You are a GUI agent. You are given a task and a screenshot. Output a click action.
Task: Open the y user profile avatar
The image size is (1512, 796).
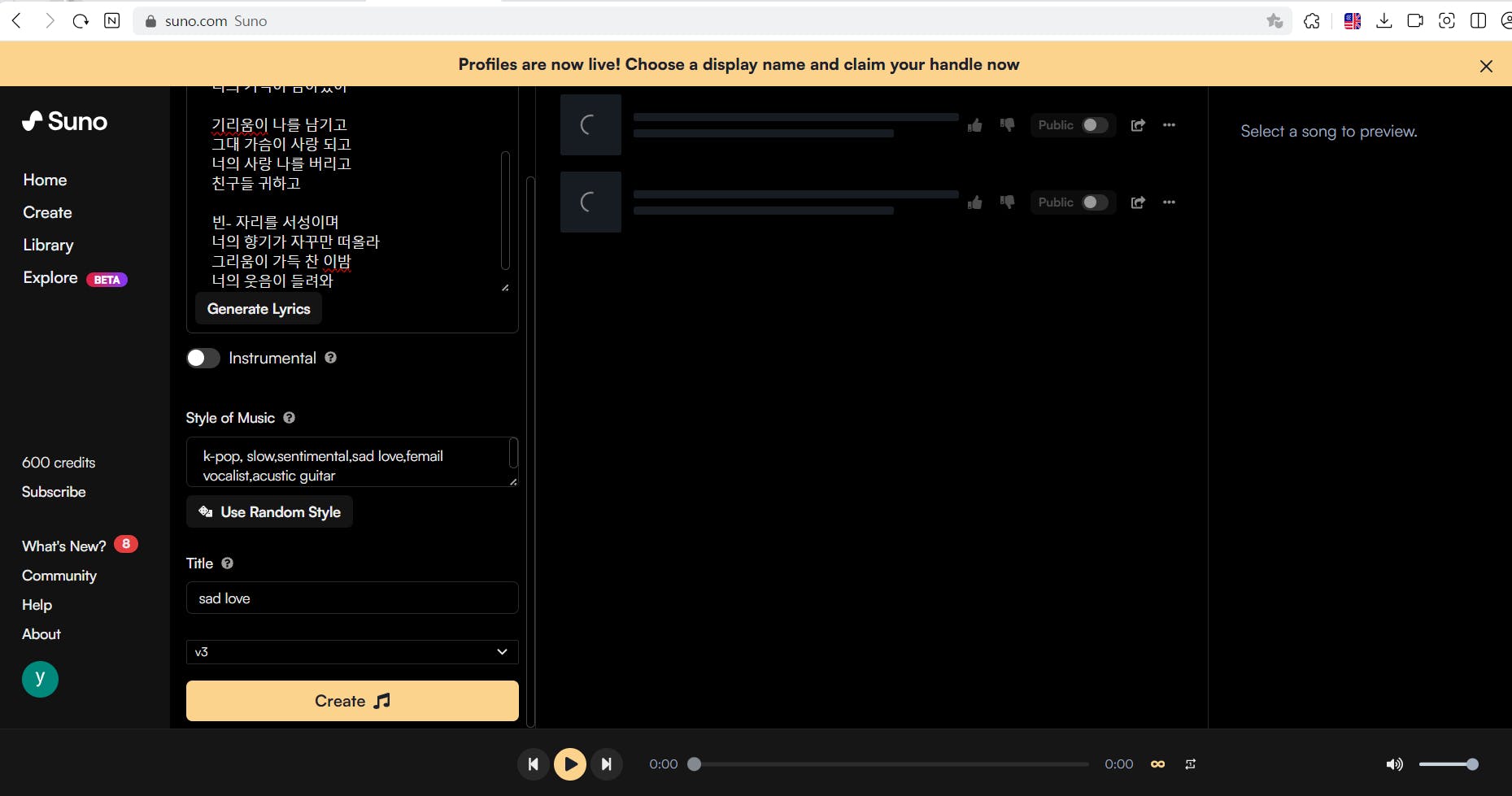click(40, 679)
